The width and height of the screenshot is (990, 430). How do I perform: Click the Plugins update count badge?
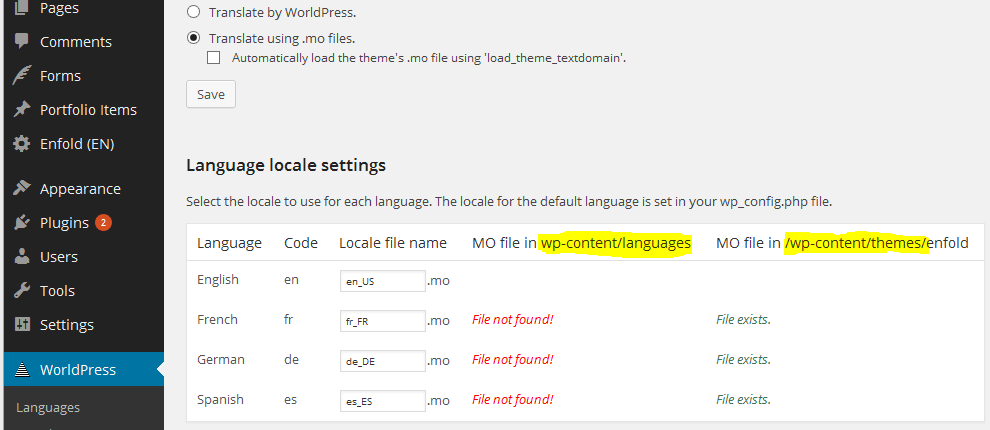[x=104, y=222]
